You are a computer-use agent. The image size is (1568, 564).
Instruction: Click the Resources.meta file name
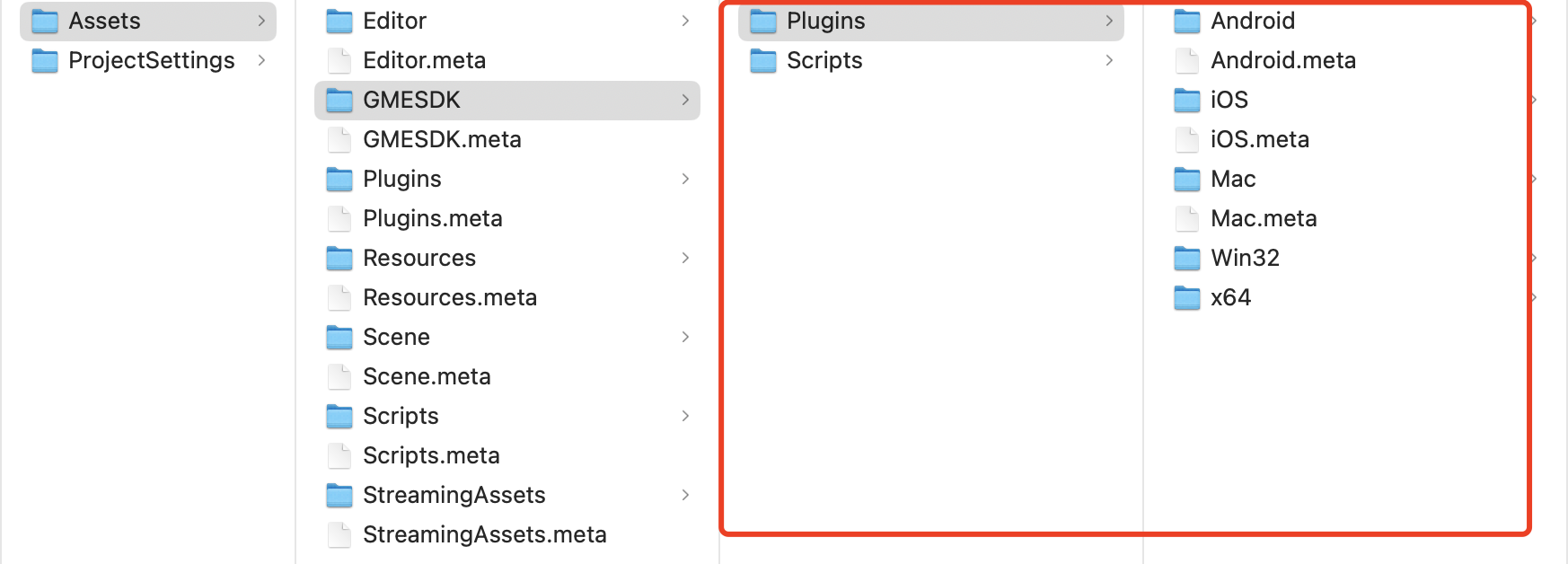pos(449,297)
